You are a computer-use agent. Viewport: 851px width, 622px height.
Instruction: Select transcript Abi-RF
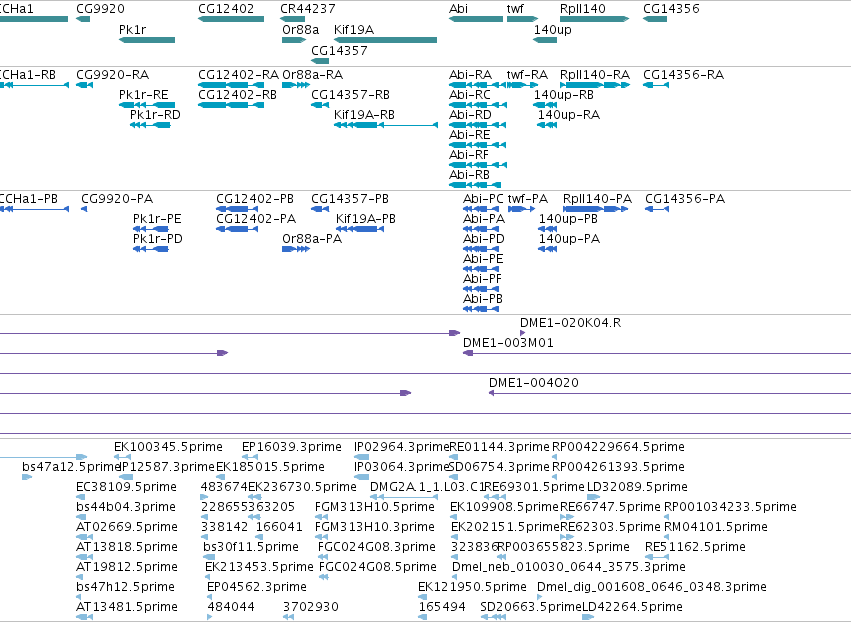pos(478,165)
